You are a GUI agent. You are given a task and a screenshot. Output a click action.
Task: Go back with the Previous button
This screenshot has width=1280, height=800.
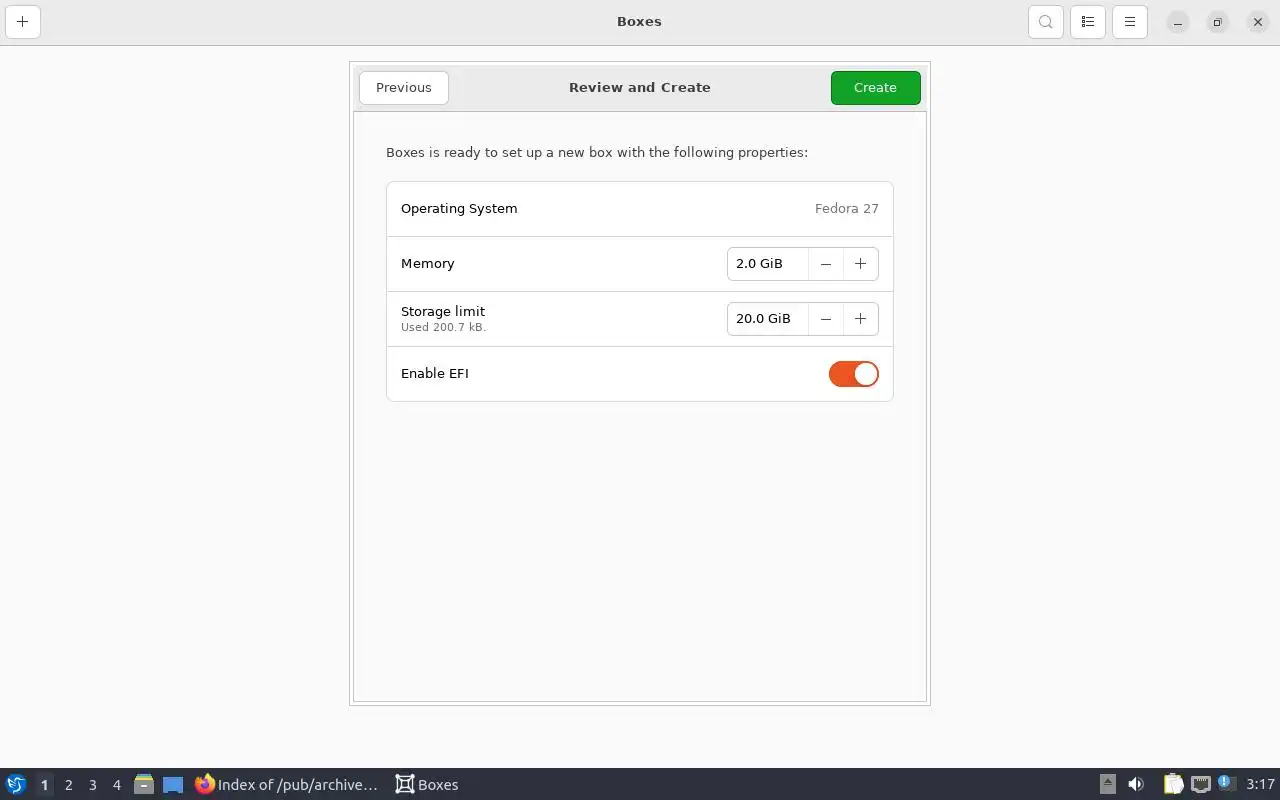point(404,88)
